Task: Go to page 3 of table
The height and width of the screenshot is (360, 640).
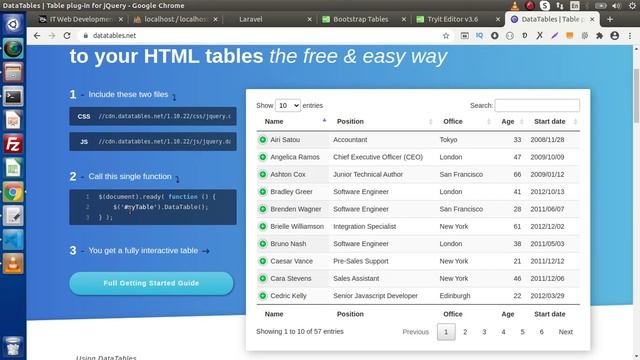Action: [484, 332]
